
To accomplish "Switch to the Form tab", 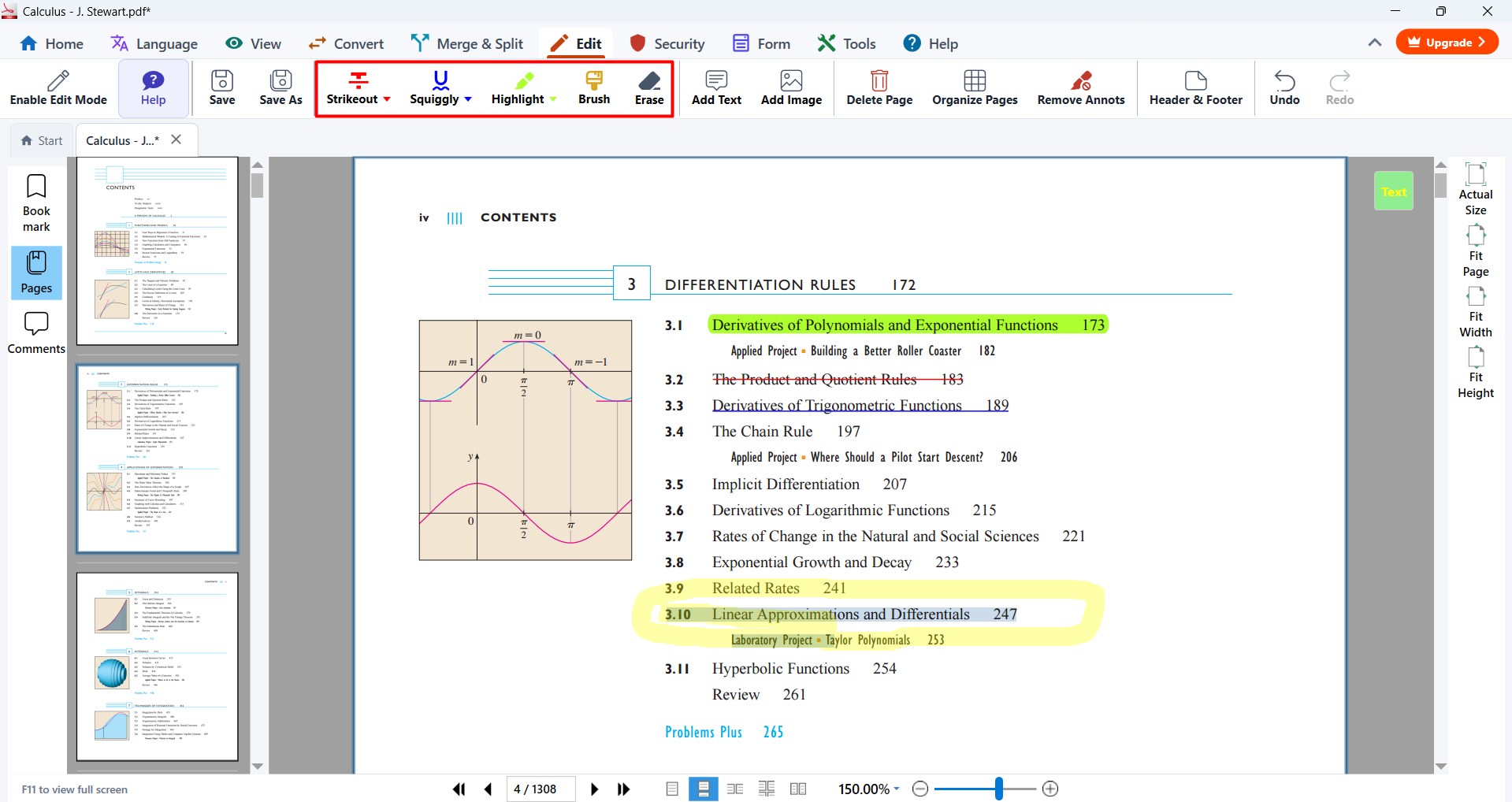I will (761, 43).
